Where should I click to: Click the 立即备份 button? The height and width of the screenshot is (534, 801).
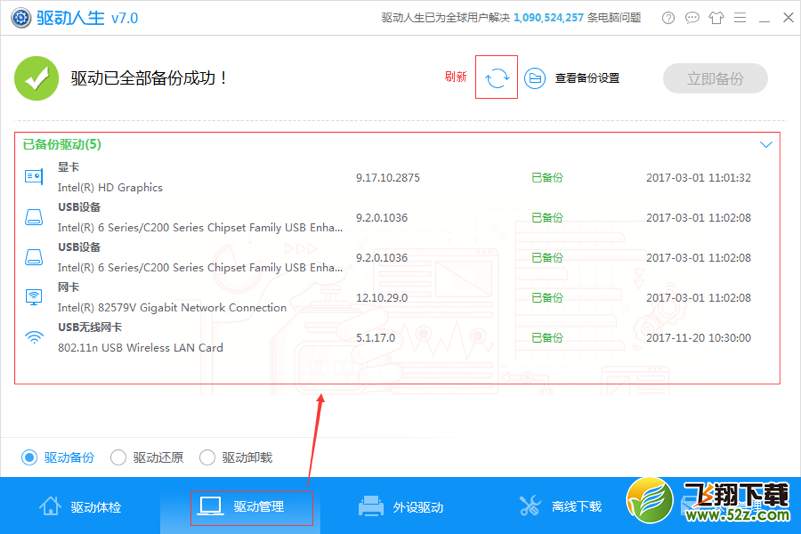[715, 79]
